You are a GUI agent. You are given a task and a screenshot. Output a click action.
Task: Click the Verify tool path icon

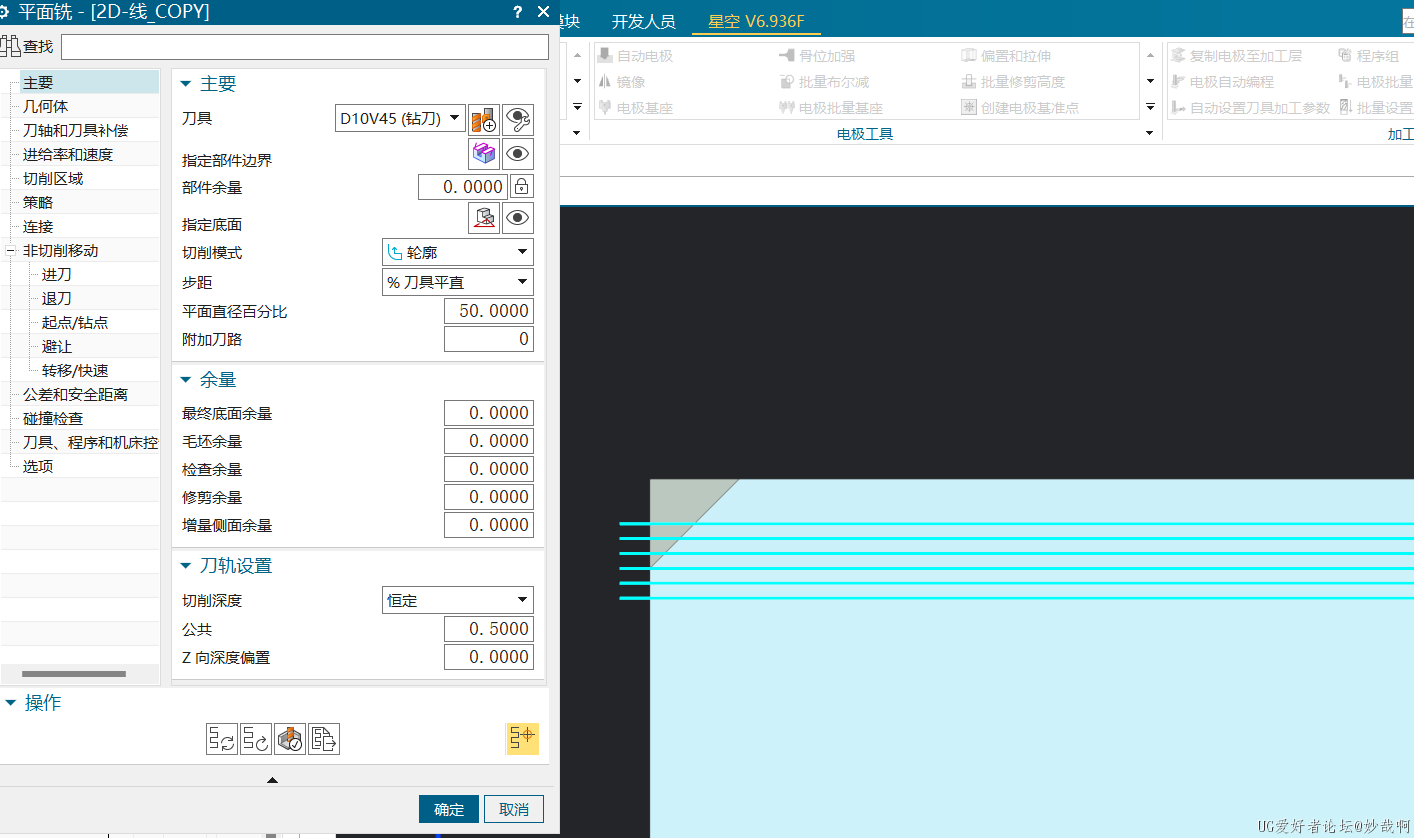click(290, 739)
